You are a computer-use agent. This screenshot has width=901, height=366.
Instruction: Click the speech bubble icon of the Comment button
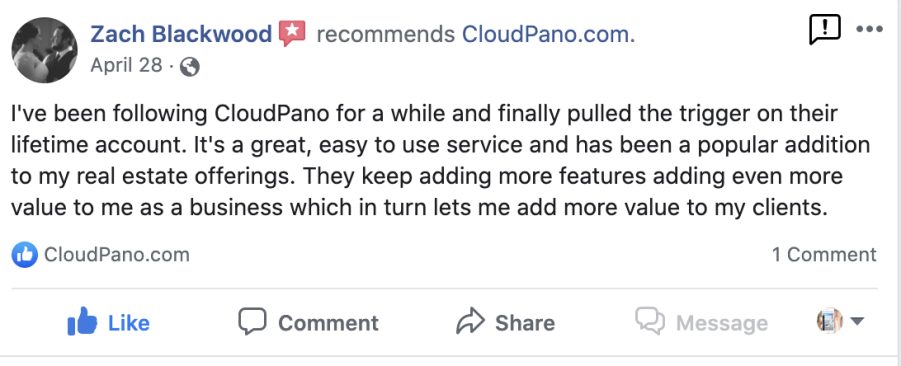[252, 322]
